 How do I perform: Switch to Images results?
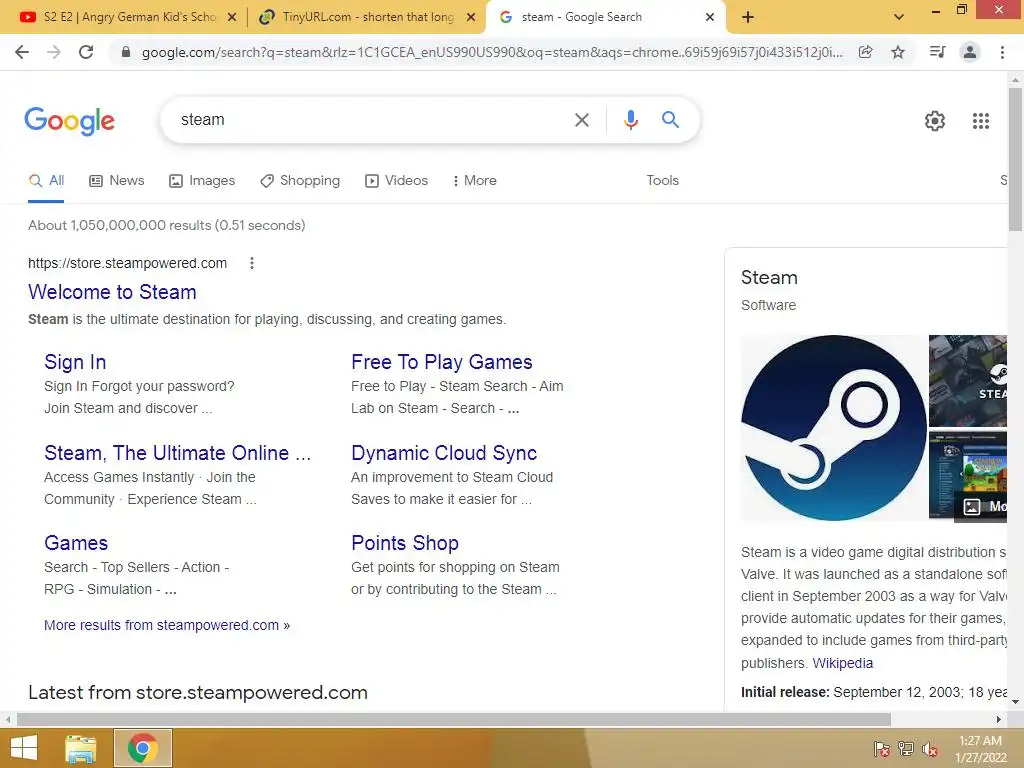[202, 180]
